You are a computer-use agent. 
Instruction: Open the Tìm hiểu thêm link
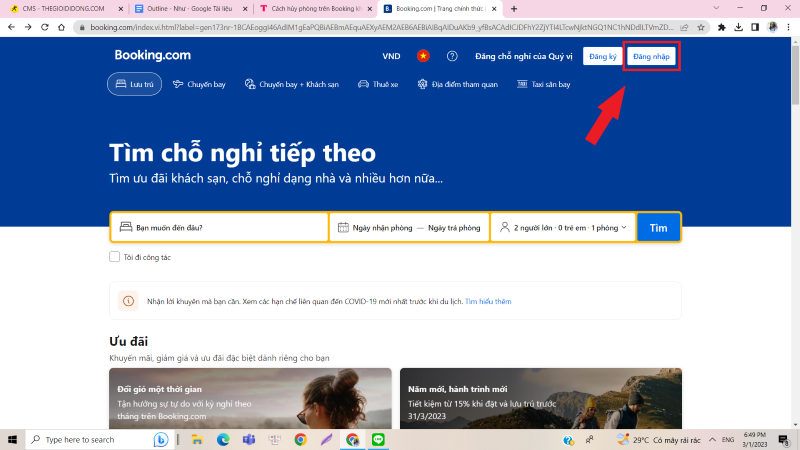coord(488,302)
